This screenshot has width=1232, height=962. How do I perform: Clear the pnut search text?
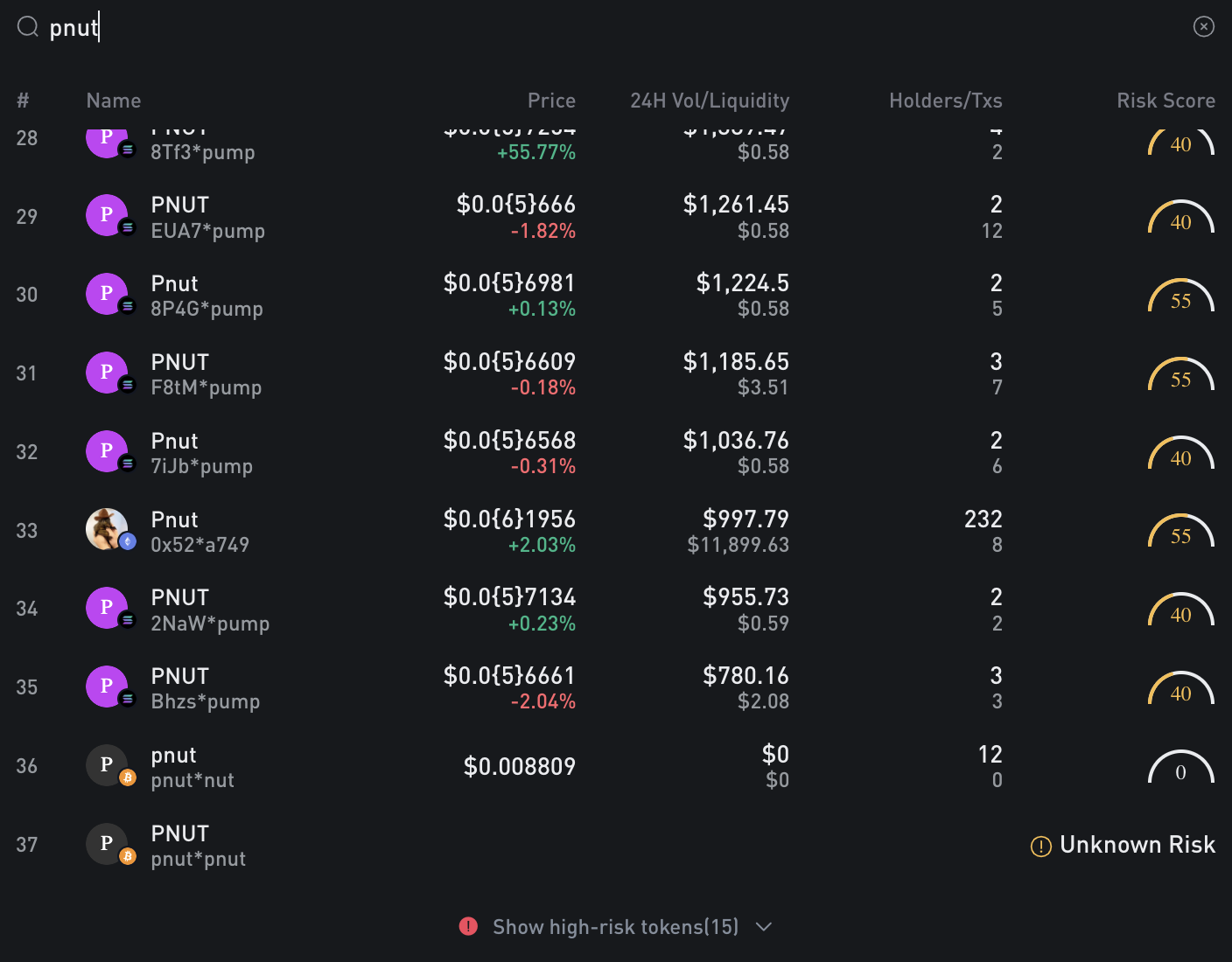1203,27
